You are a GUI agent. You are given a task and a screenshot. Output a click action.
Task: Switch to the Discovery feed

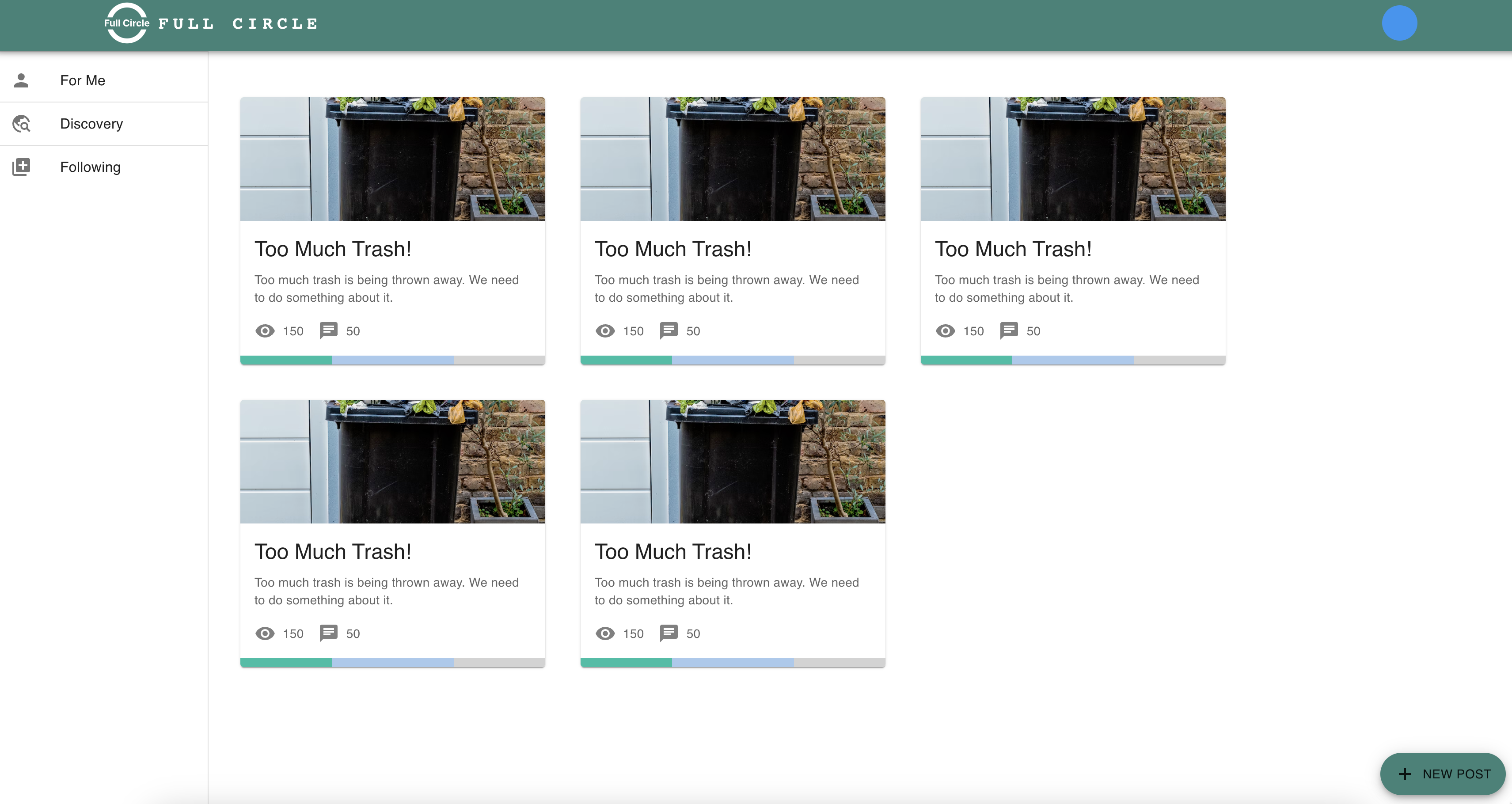[x=91, y=124]
